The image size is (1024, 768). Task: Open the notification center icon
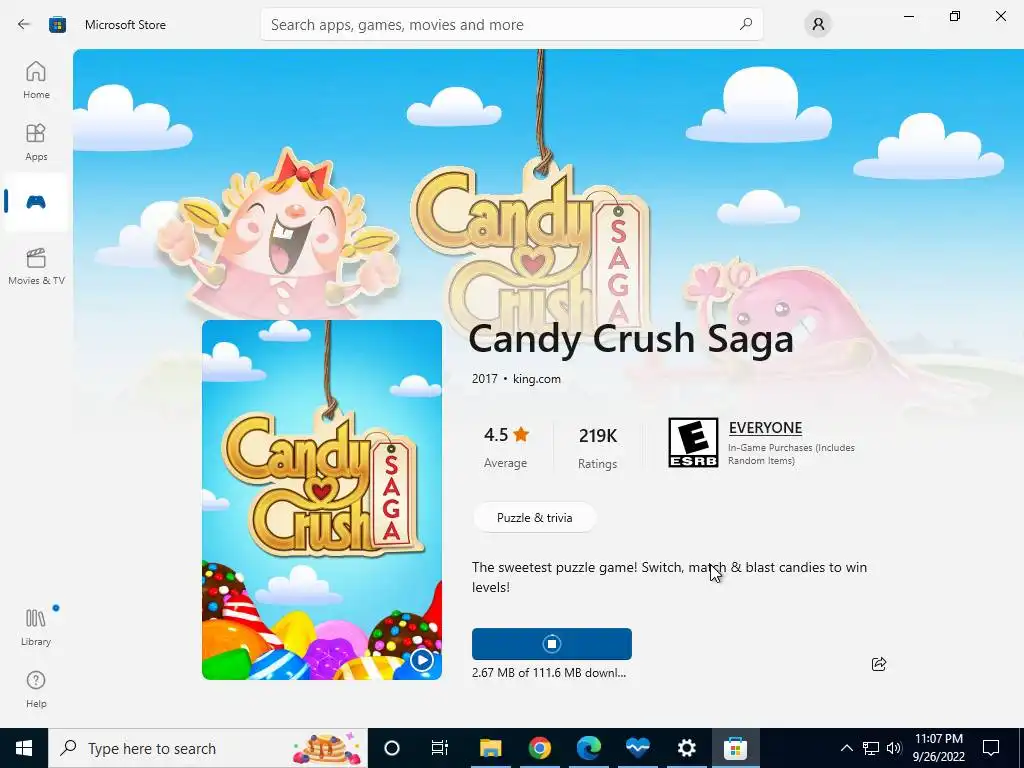coord(991,748)
